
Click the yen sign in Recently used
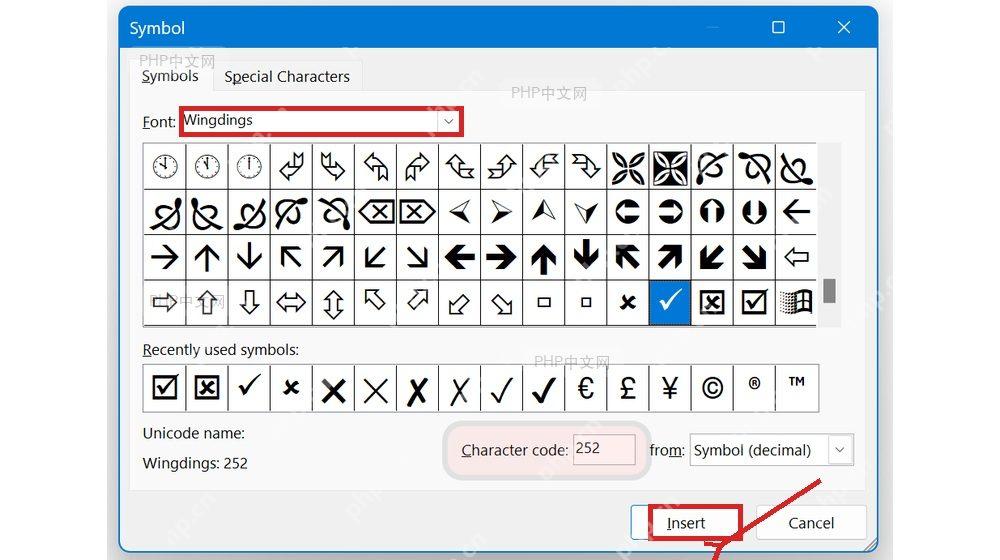click(670, 388)
